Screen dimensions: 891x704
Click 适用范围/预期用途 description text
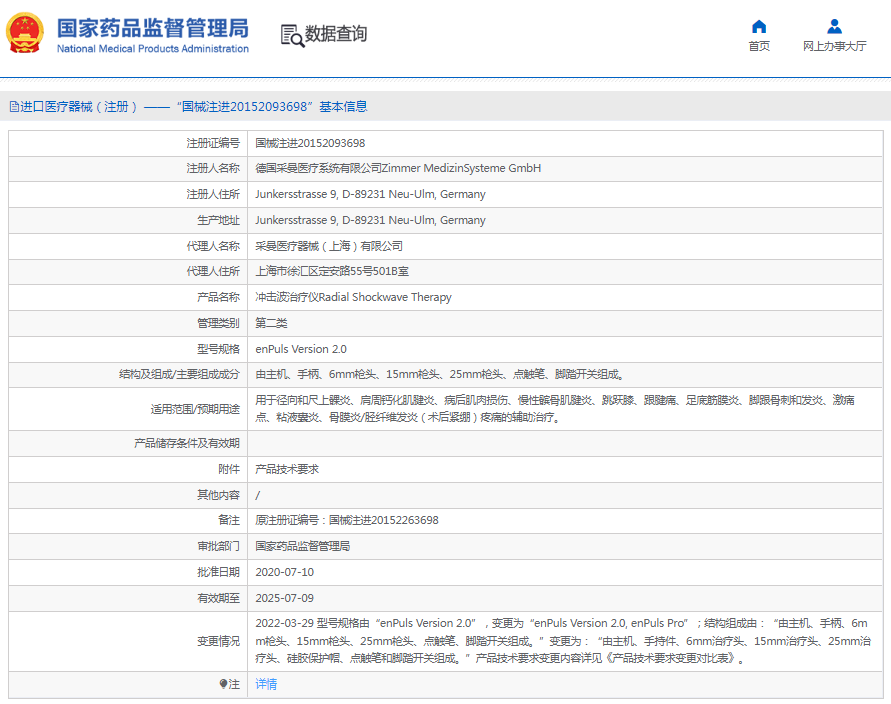(x=555, y=409)
